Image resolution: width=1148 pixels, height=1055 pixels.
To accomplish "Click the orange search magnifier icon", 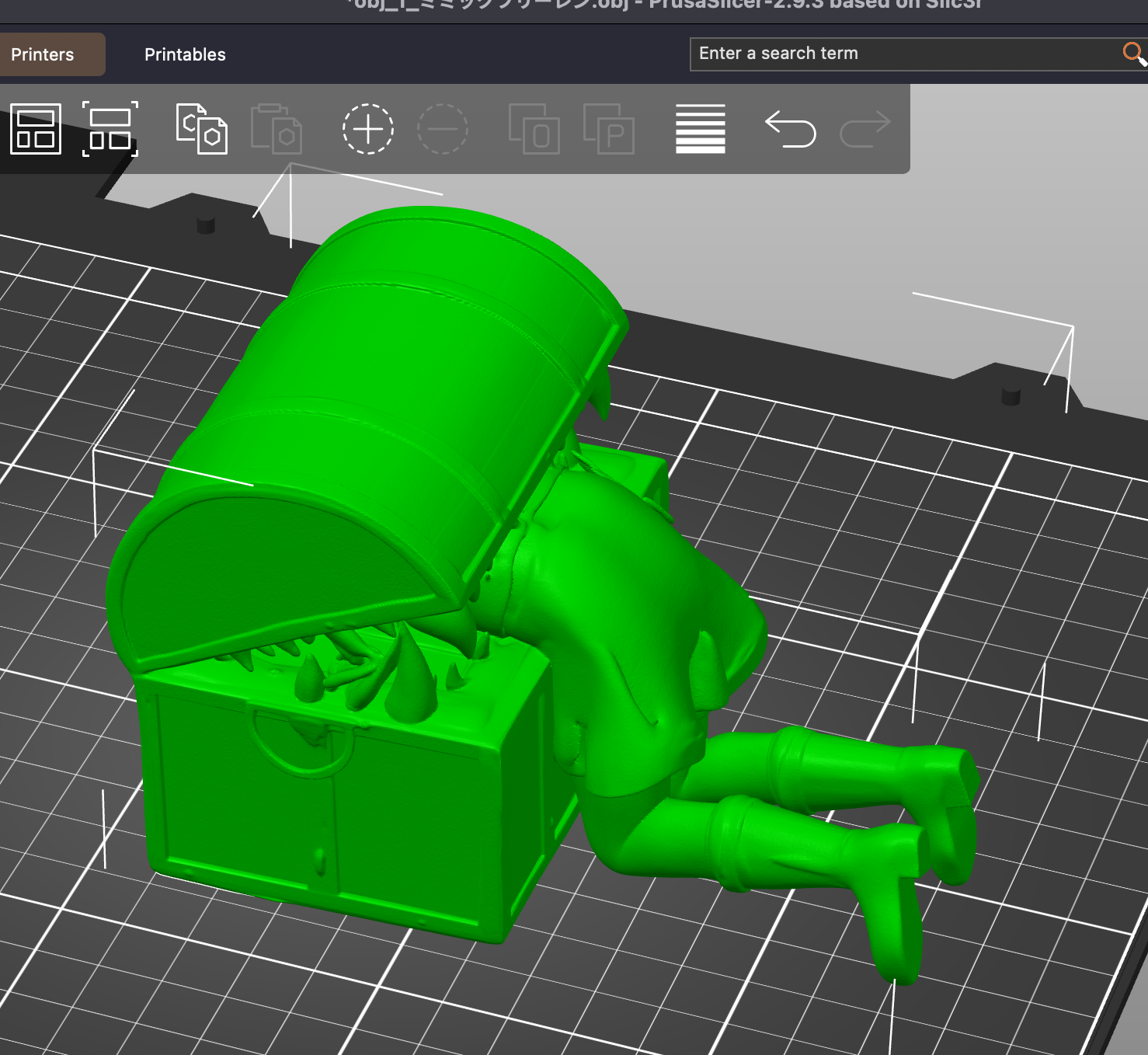I will click(x=1133, y=54).
